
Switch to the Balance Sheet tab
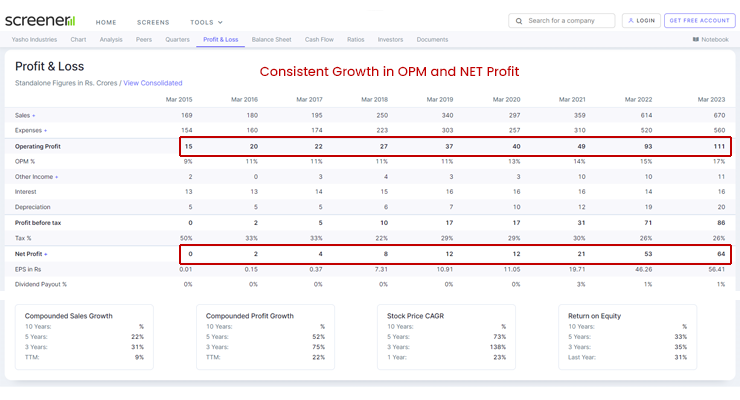tap(271, 39)
